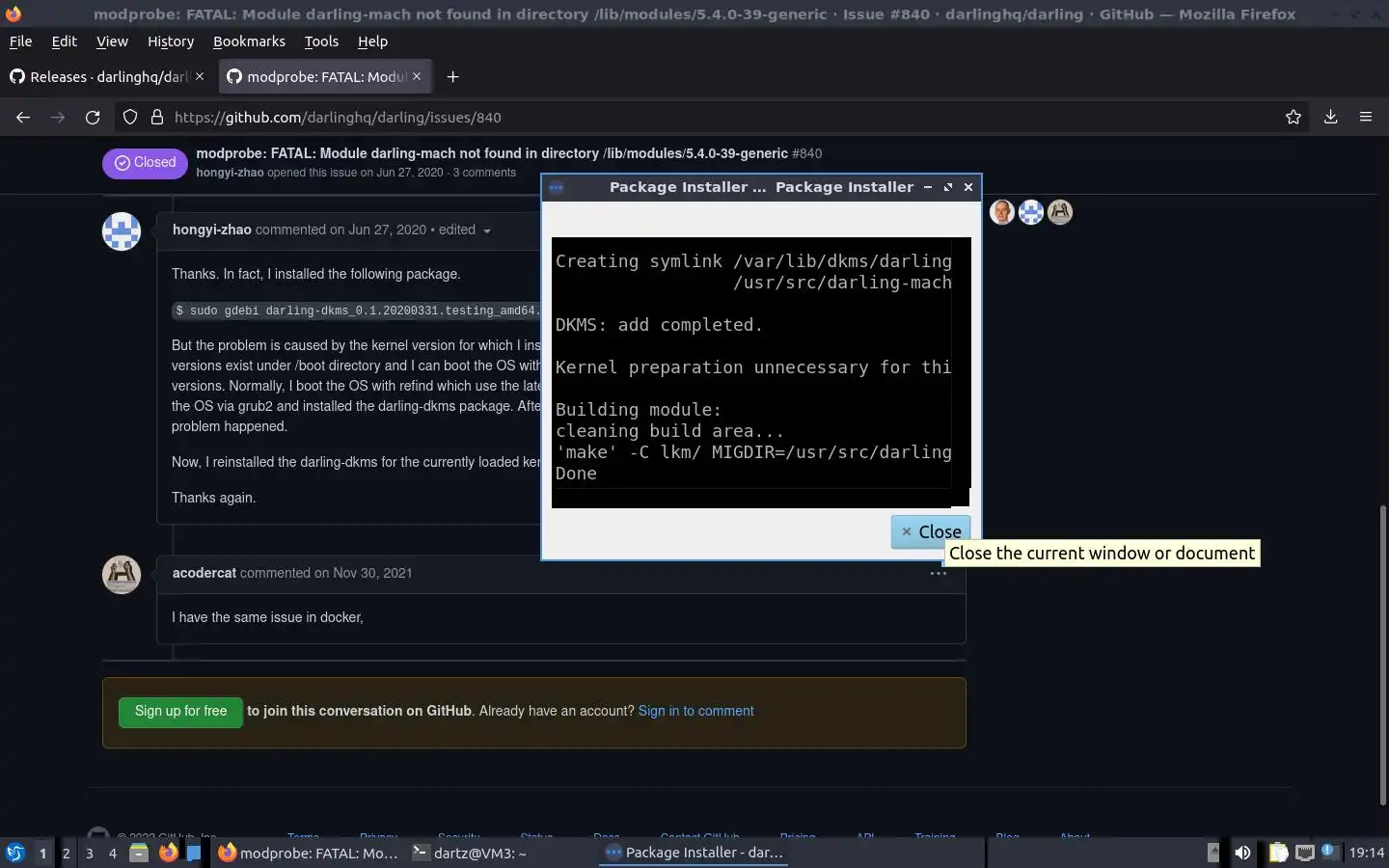Image resolution: width=1389 pixels, height=868 pixels.
Task: Switch to workspace 1 on the taskbar
Action: [42, 853]
